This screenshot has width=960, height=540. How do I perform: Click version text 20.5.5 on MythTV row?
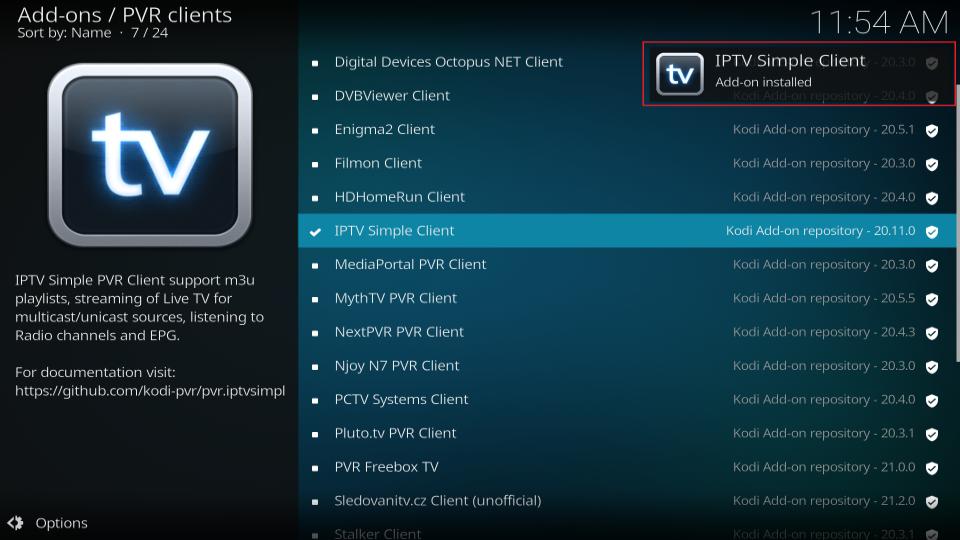pyautogui.click(x=898, y=298)
